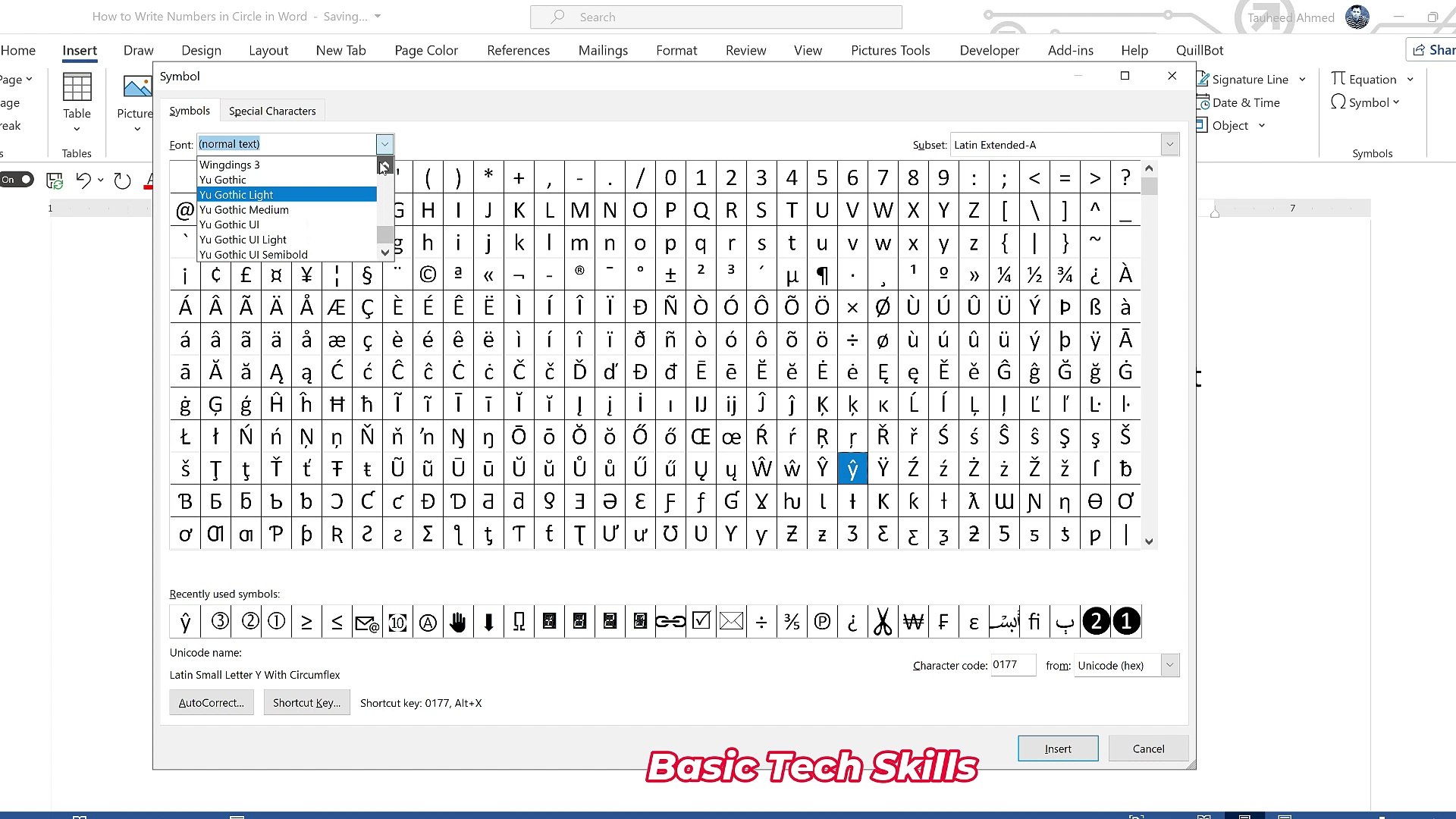Click the Equation pi icon
The image size is (1456, 819).
[1338, 79]
